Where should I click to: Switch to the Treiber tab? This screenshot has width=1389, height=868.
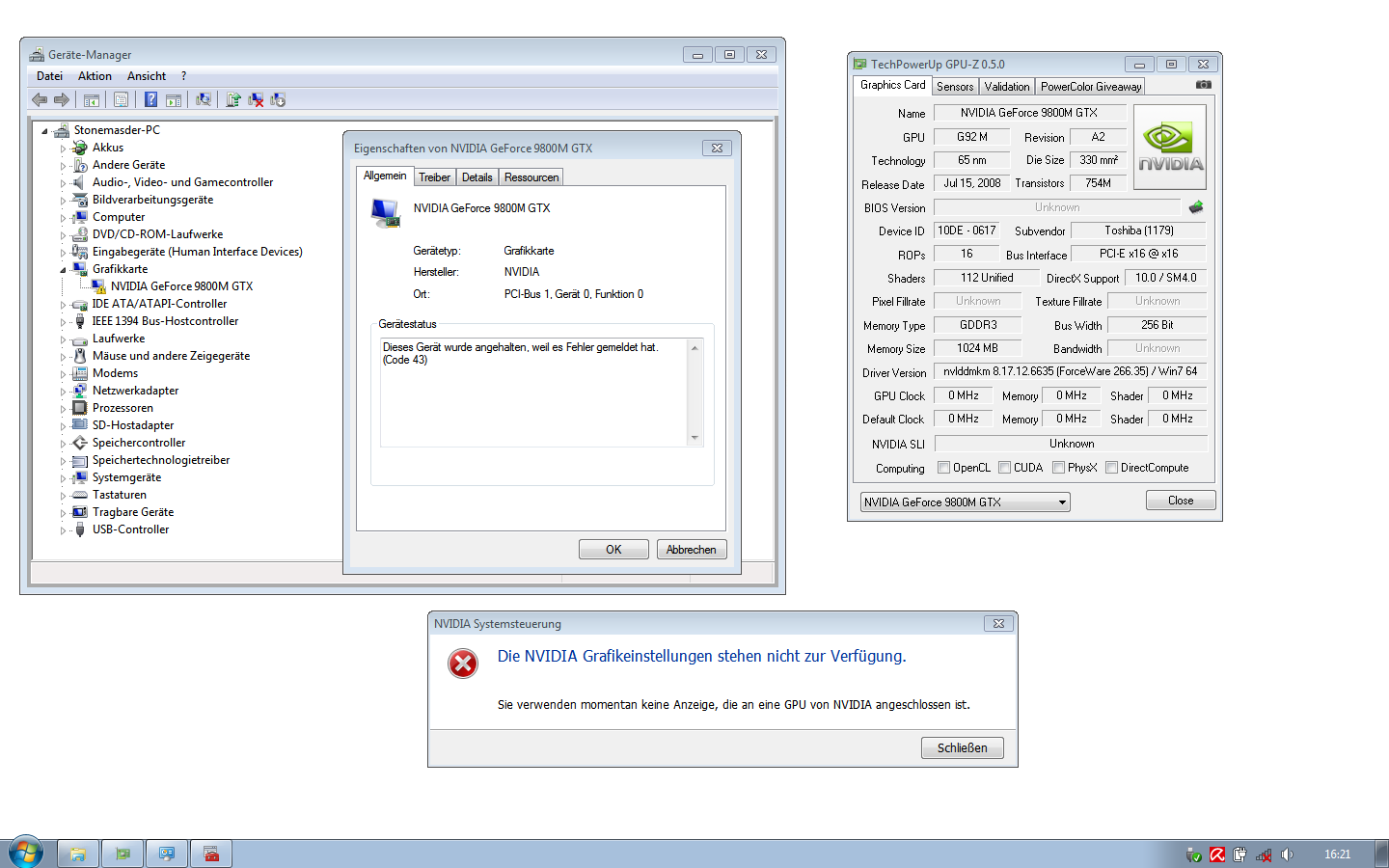point(434,177)
